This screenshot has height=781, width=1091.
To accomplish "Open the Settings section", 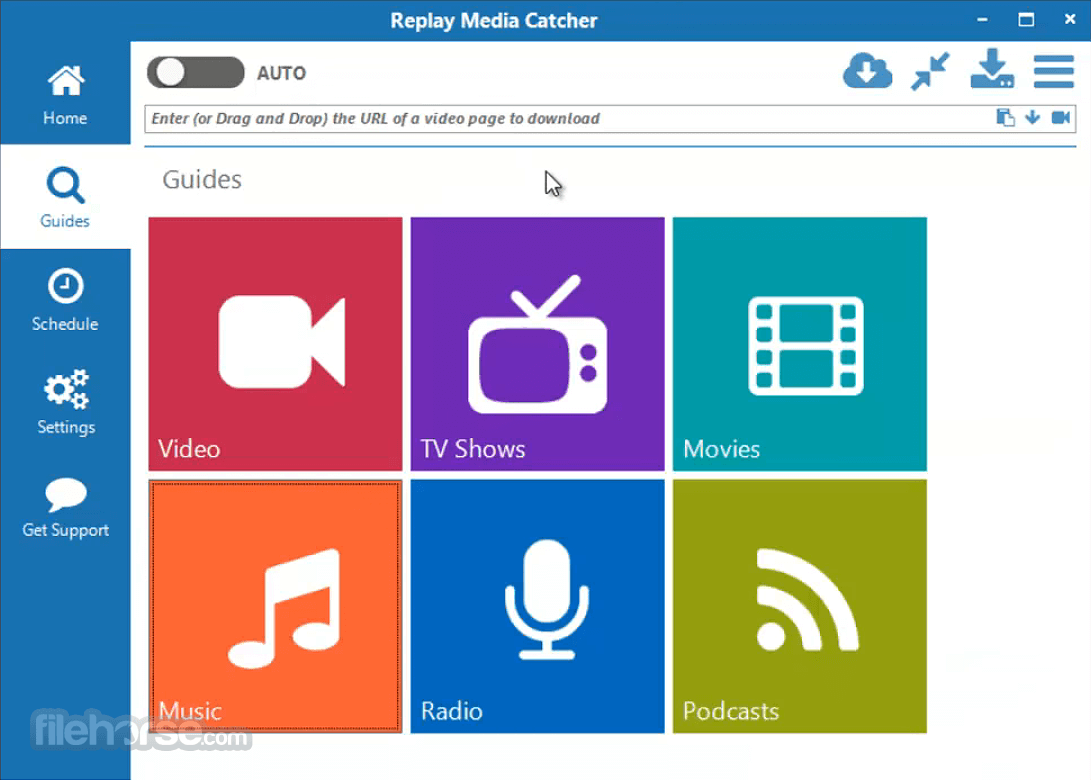I will click(x=65, y=403).
